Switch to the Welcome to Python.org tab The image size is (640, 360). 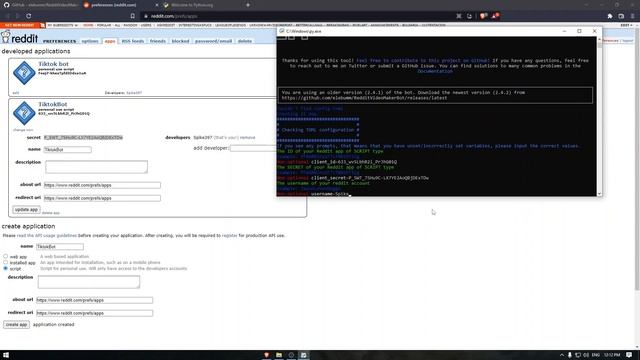pyautogui.click(x=192, y=5)
